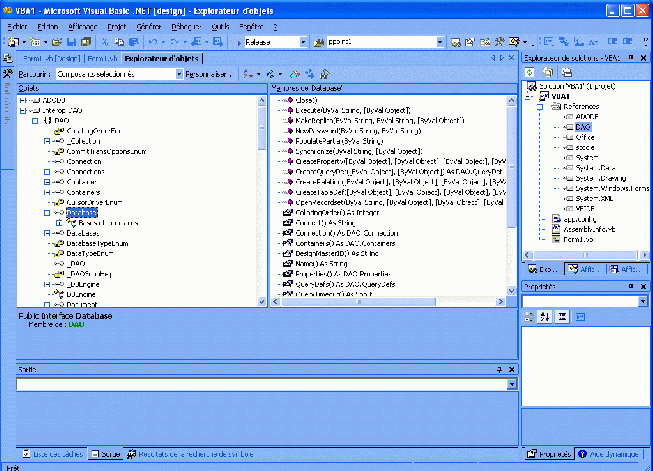Viewport: 653px width, 471px height.
Task: Toggle auto-hide pin on Sortie output panel
Action: (x=499, y=369)
